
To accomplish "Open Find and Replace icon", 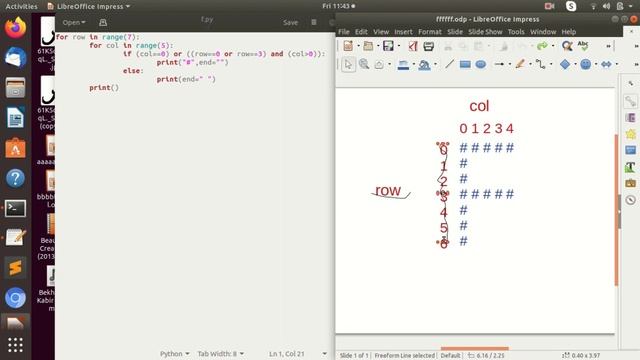I will point(567,46).
